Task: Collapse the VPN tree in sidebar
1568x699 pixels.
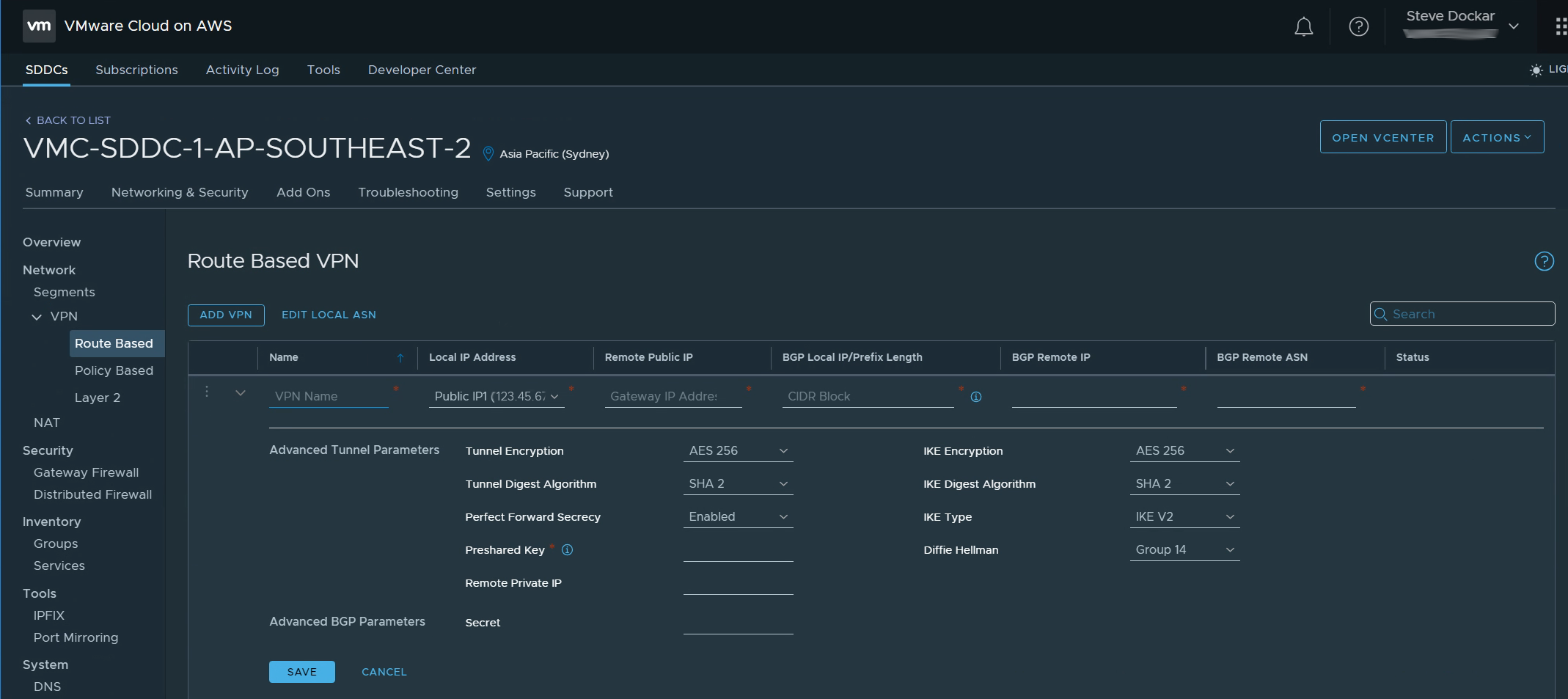Action: [37, 317]
